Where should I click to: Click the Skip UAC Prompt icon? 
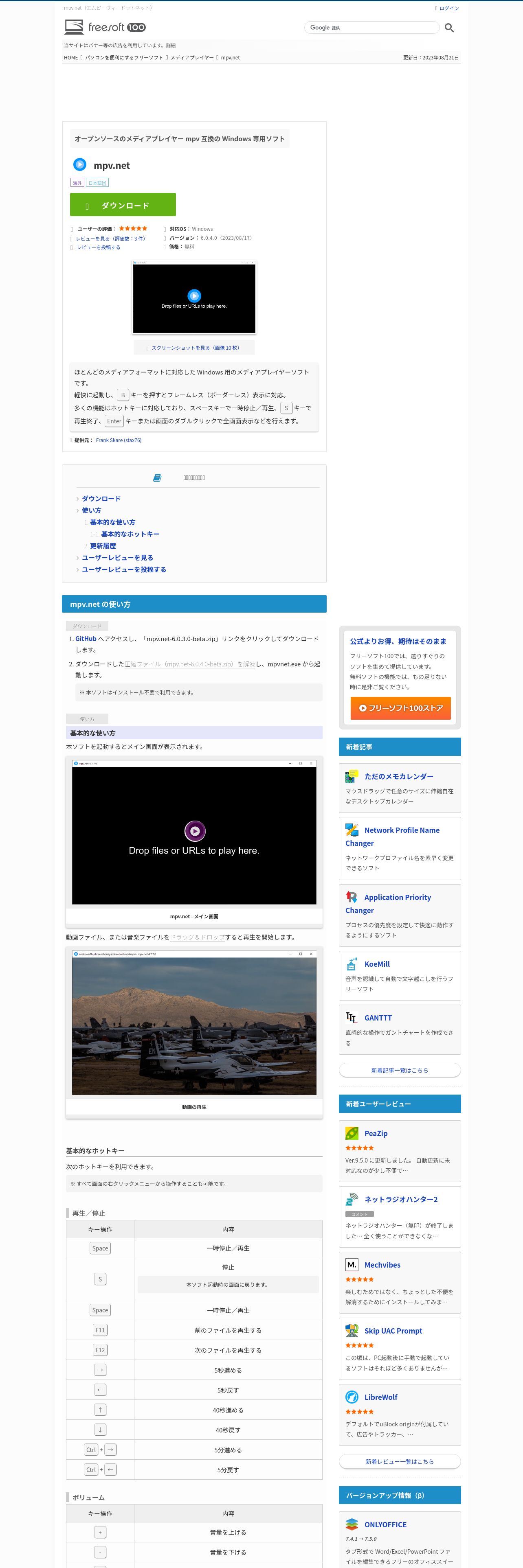tap(352, 1330)
